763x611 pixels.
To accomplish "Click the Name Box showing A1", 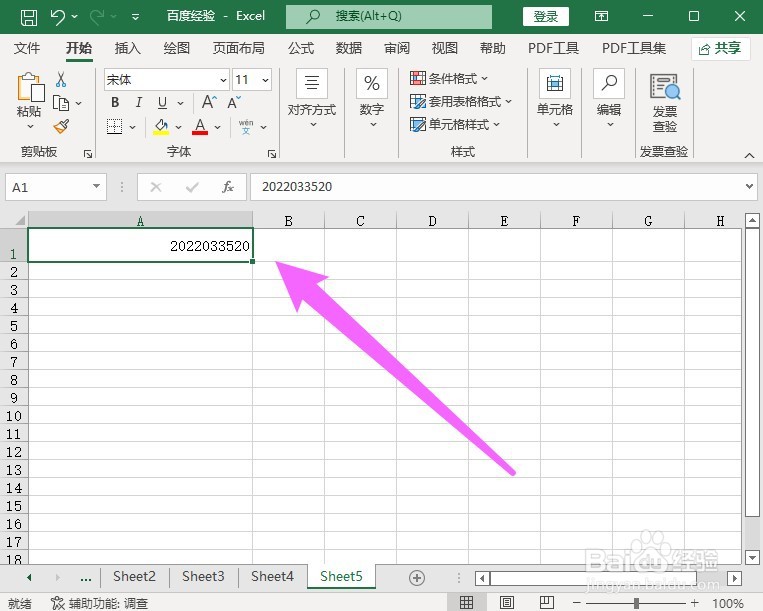I will 56,187.
